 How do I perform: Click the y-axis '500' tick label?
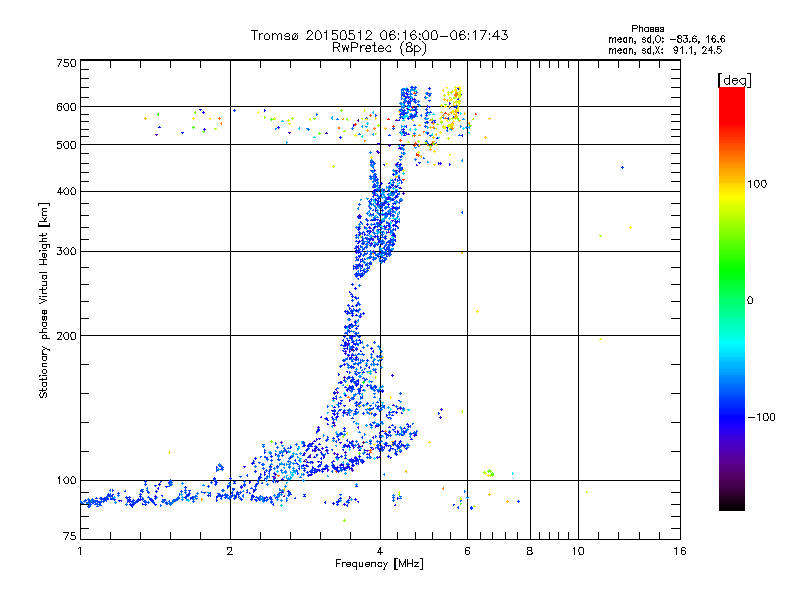coord(66,145)
